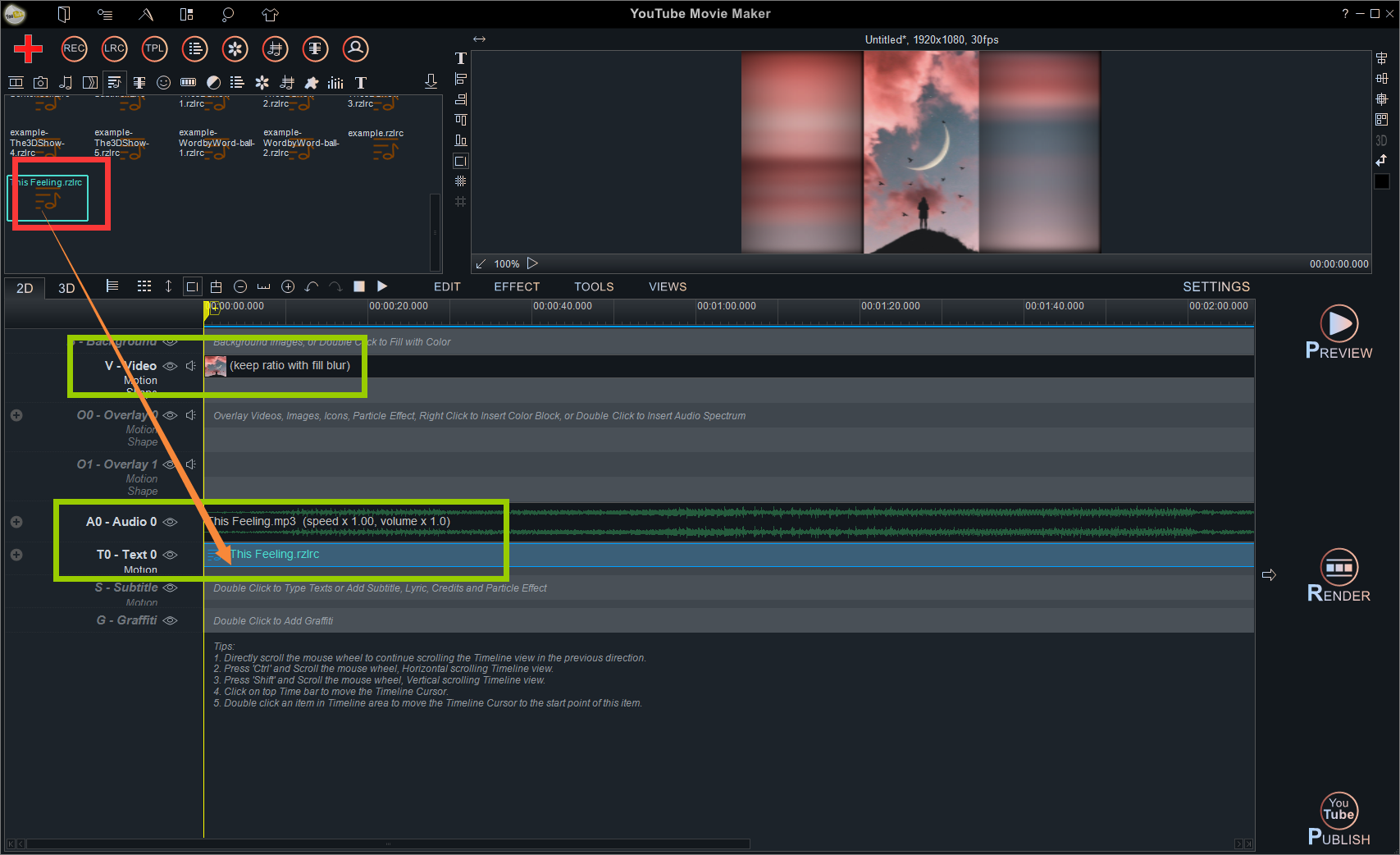This screenshot has height=855, width=1400.
Task: Click Motion under T0 - Text 0 track
Action: pyautogui.click(x=140, y=569)
